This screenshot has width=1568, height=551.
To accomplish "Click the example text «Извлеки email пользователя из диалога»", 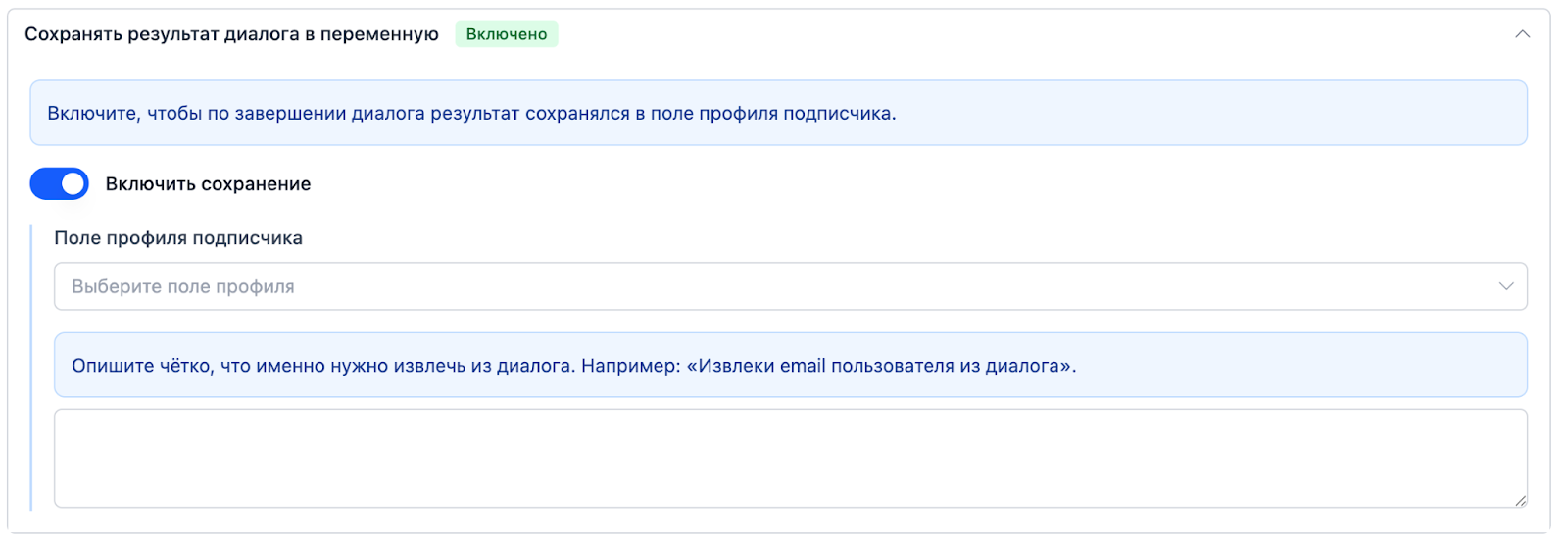I will [x=880, y=366].
